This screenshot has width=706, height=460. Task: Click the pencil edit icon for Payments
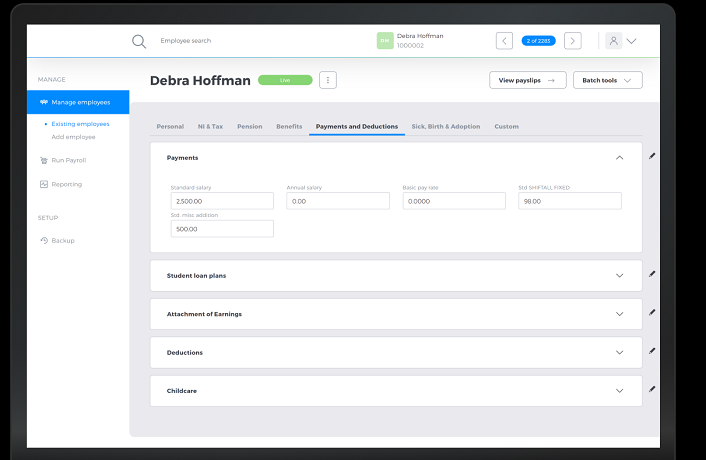pyautogui.click(x=652, y=156)
